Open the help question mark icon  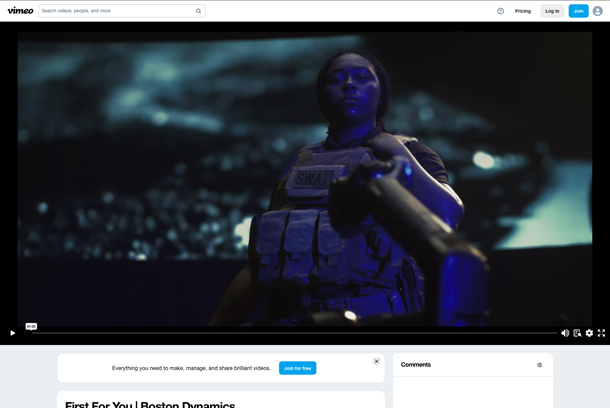click(x=500, y=11)
